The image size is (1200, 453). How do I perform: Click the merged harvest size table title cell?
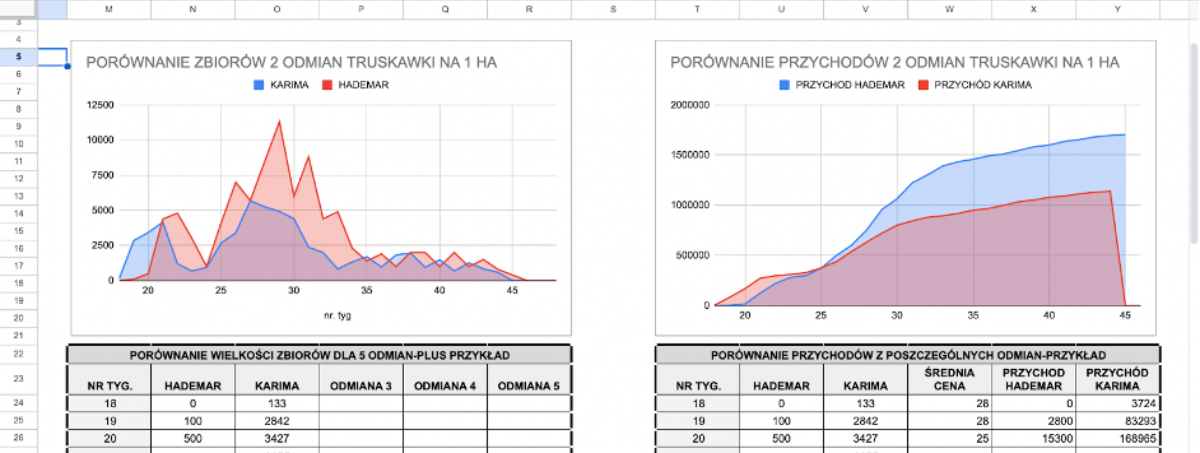coord(319,355)
